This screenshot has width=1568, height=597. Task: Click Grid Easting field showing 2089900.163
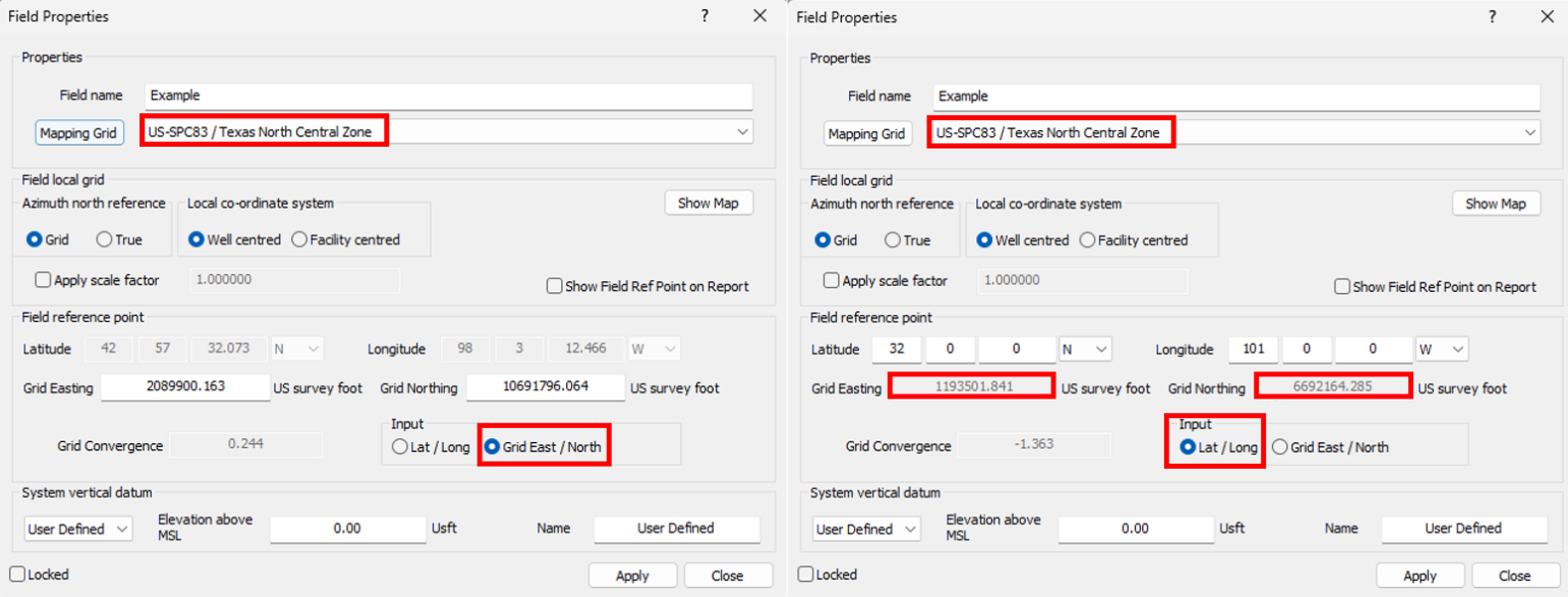coord(186,386)
